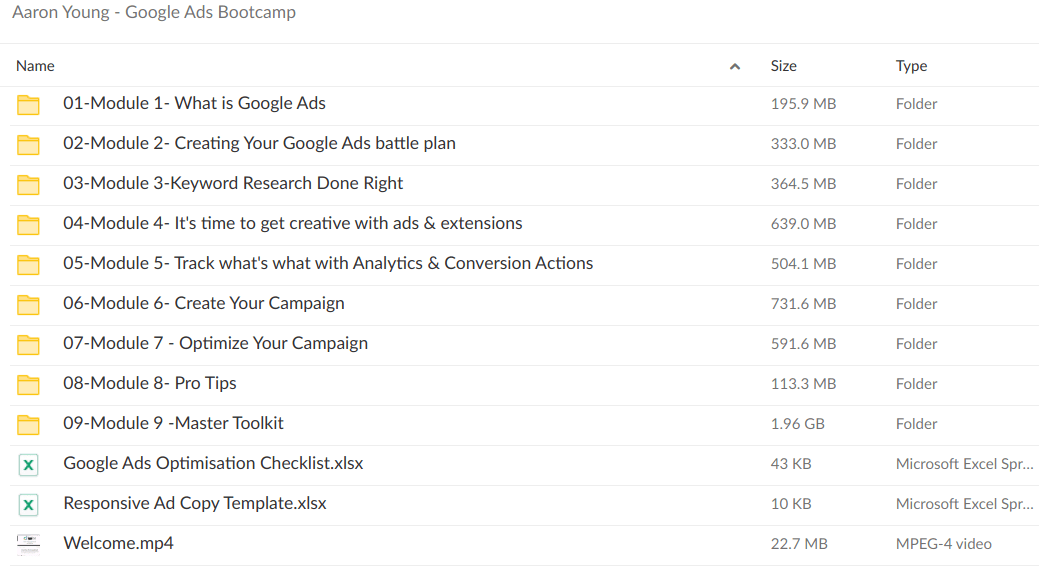Viewport: 1039px width, 577px height.
Task: Click the video icon next to Welcome.mp4
Action: (28, 544)
